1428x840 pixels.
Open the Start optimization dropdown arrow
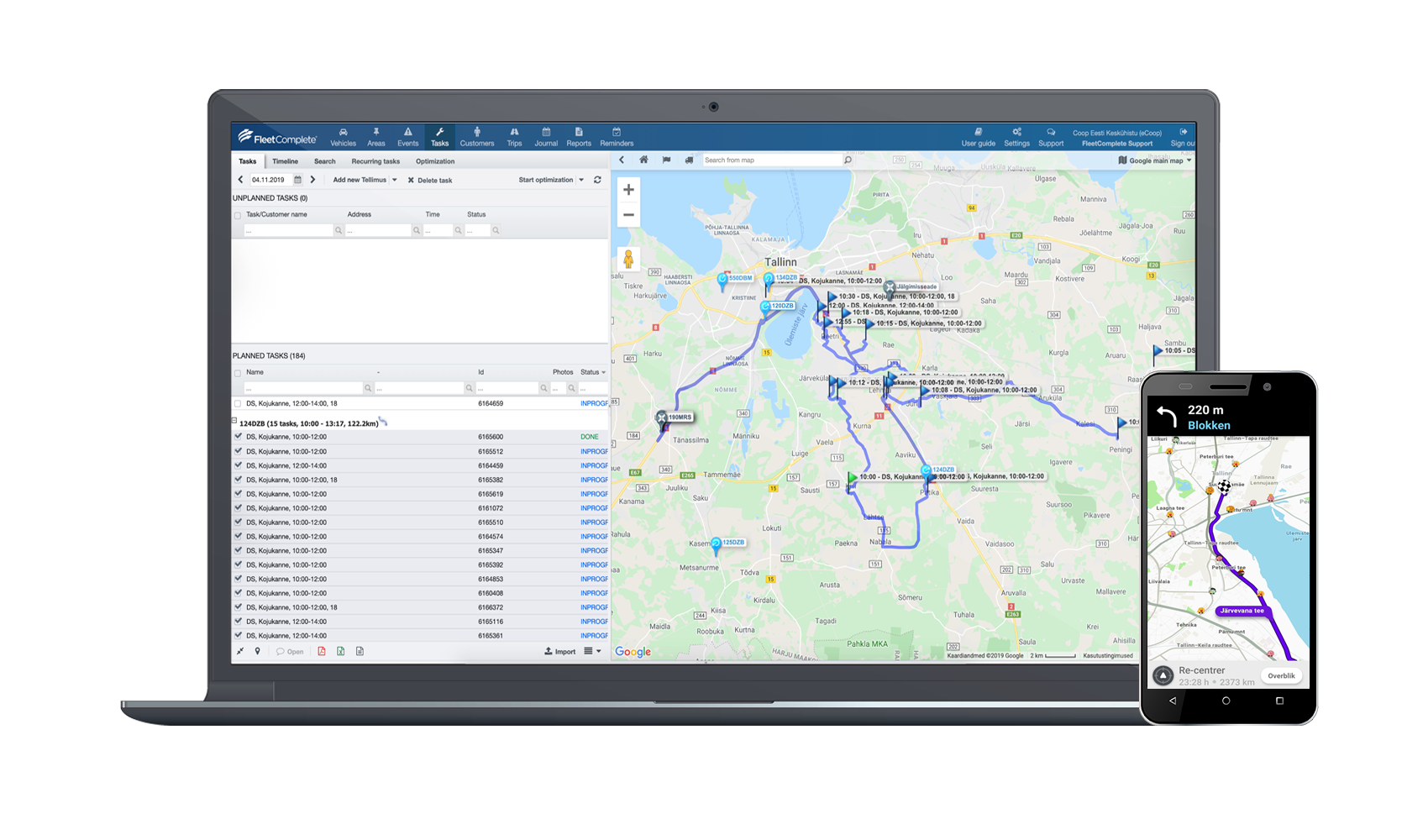tap(580, 180)
